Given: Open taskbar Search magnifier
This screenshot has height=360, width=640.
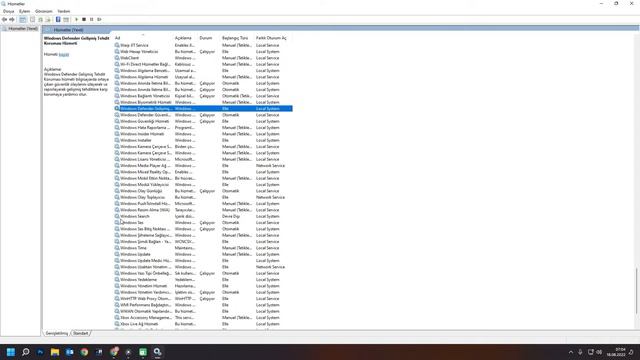Looking at the screenshot, I should [26, 352].
